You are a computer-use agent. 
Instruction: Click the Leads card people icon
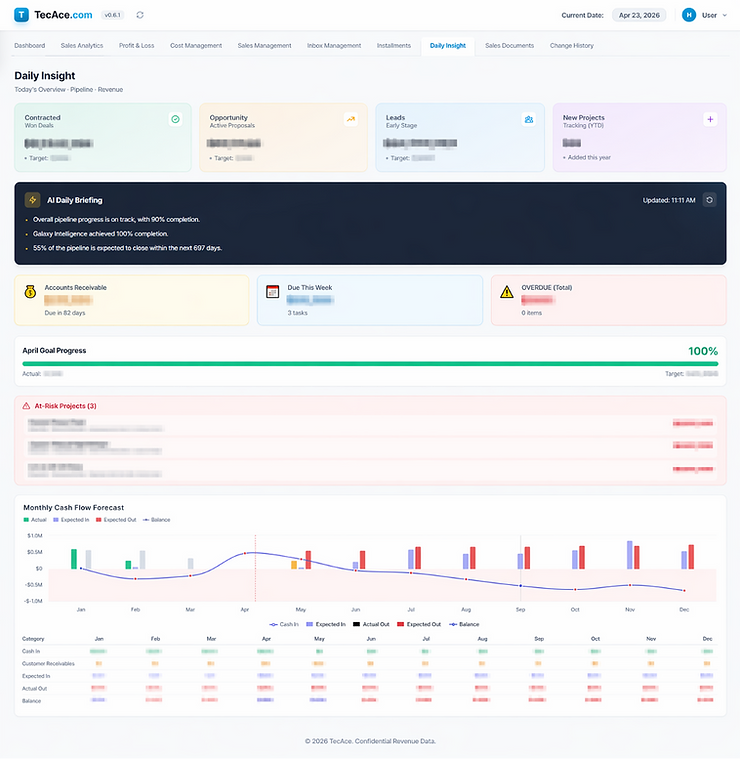[529, 119]
